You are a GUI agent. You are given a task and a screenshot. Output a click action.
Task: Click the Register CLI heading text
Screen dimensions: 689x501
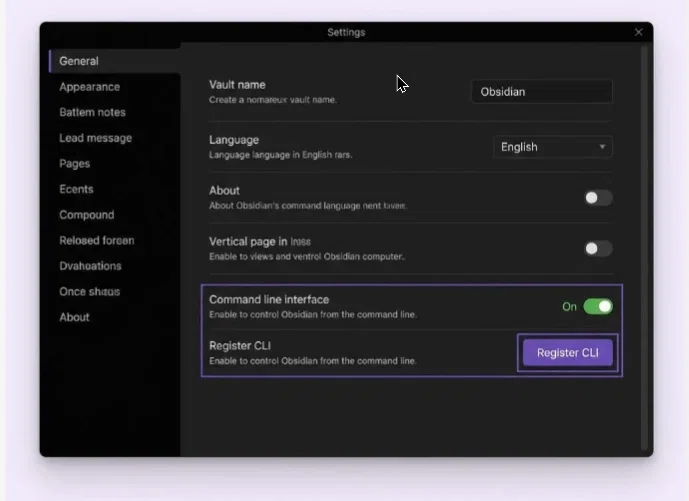(240, 346)
